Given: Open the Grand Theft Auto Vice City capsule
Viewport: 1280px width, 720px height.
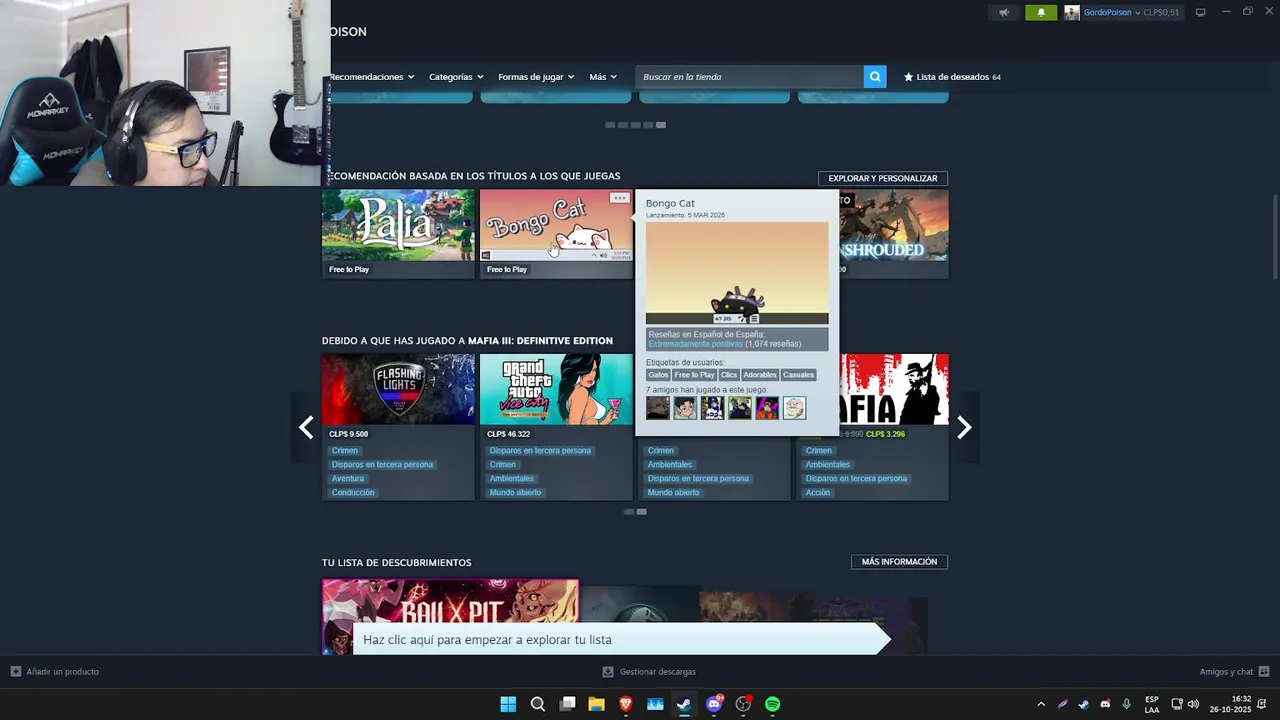Looking at the screenshot, I should [x=556, y=389].
